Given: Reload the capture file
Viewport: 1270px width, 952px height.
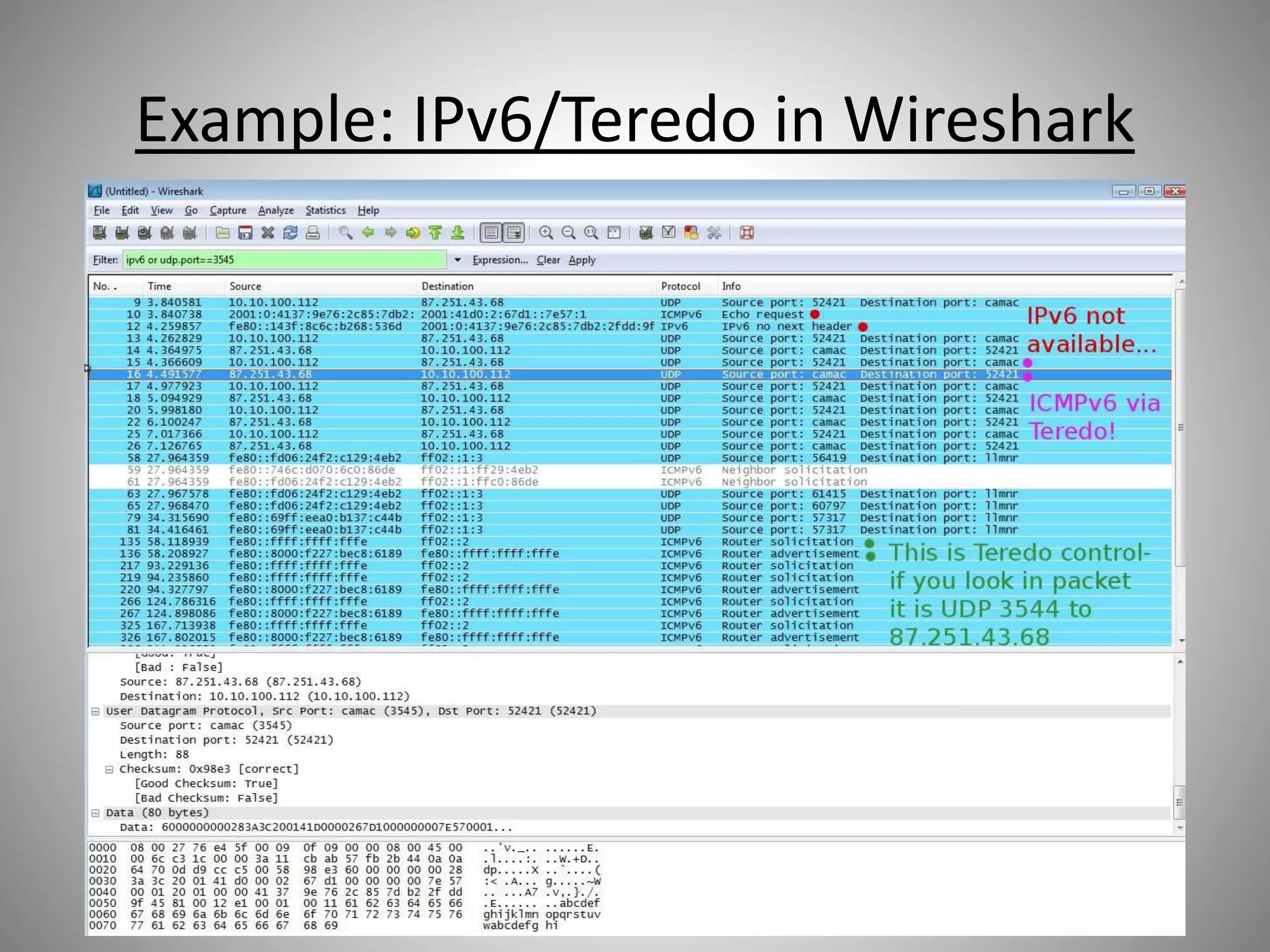Looking at the screenshot, I should click(x=290, y=233).
